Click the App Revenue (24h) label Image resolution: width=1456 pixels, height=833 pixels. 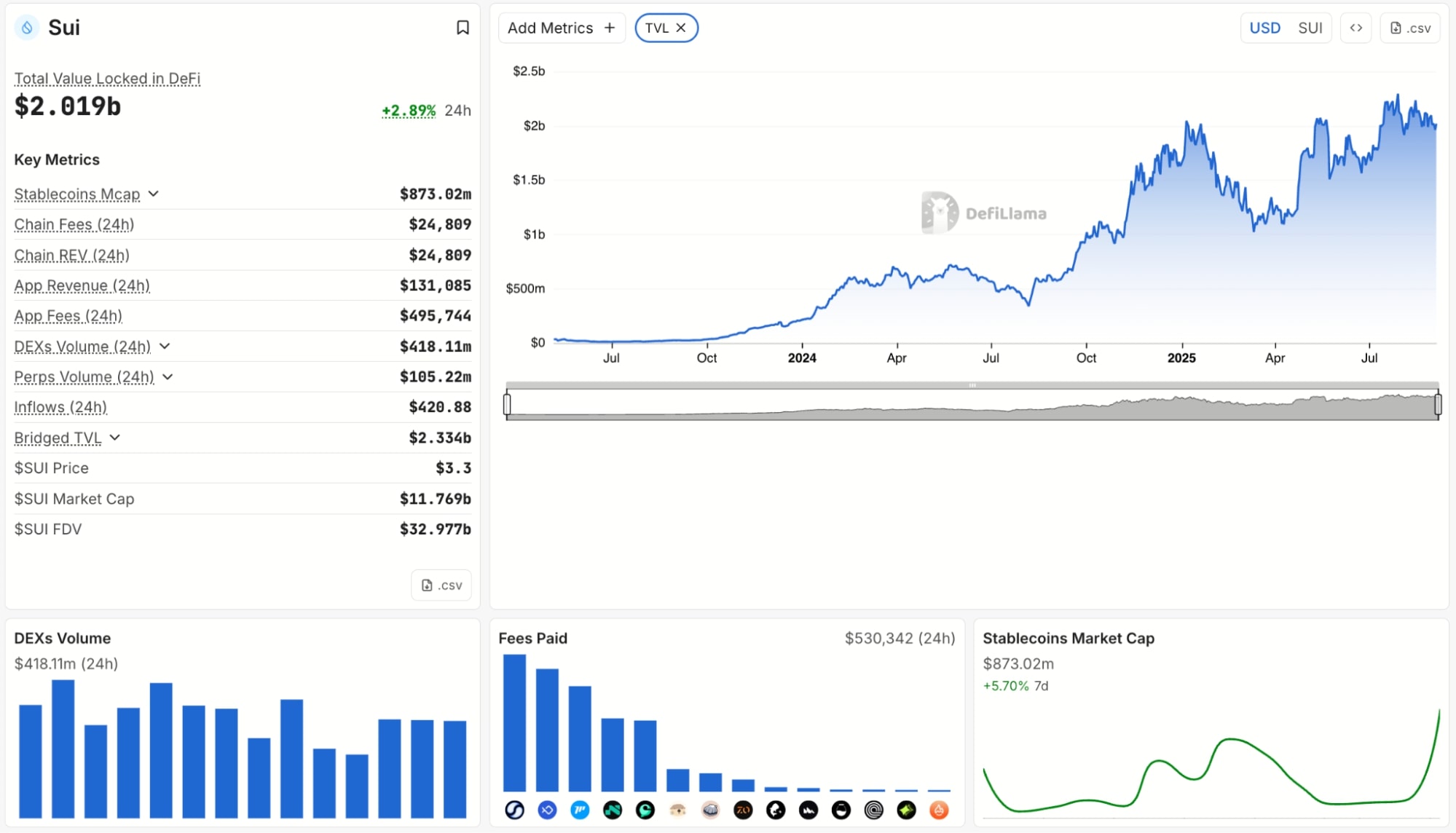tap(82, 285)
